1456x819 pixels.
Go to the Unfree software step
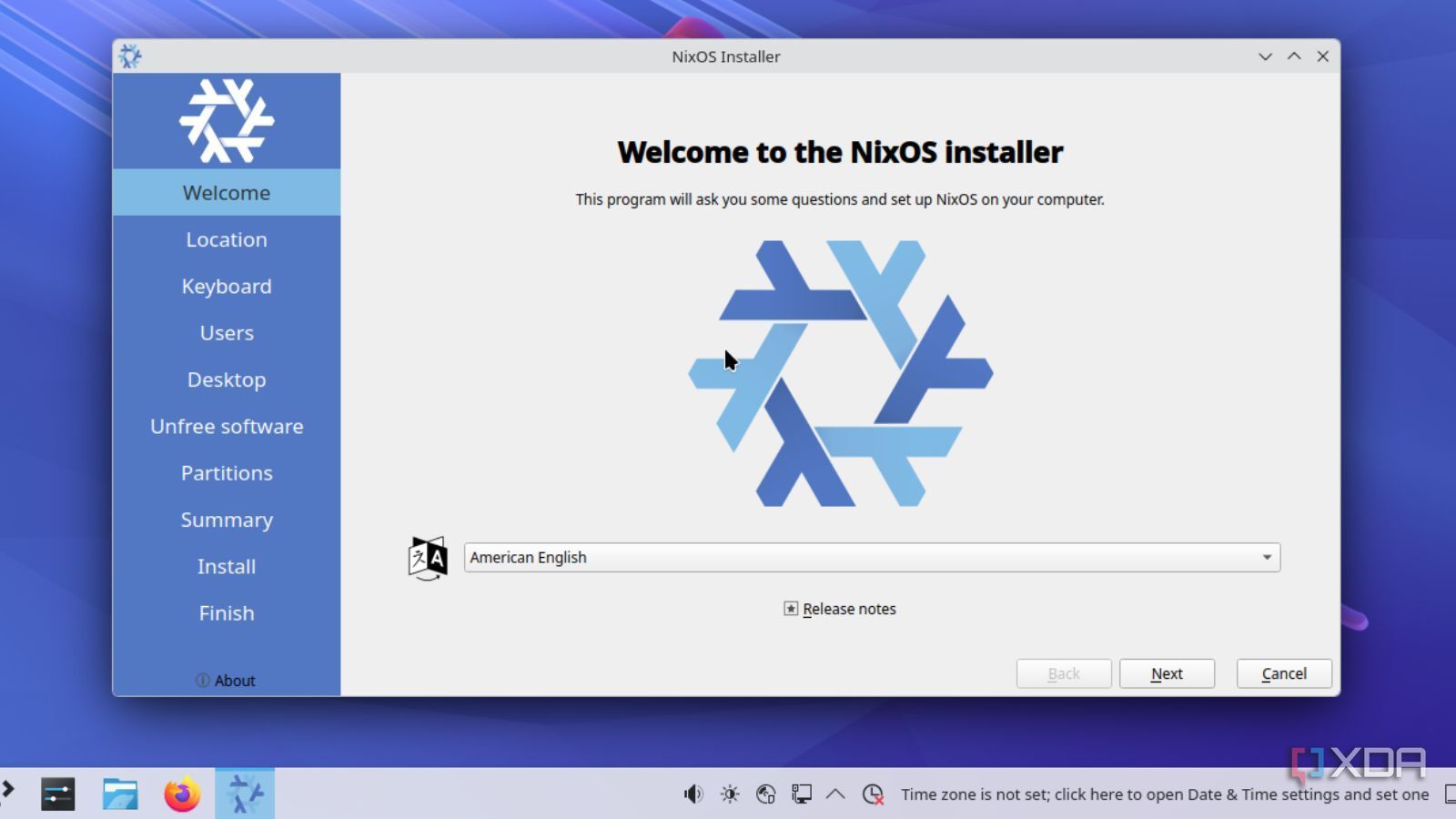(x=227, y=426)
